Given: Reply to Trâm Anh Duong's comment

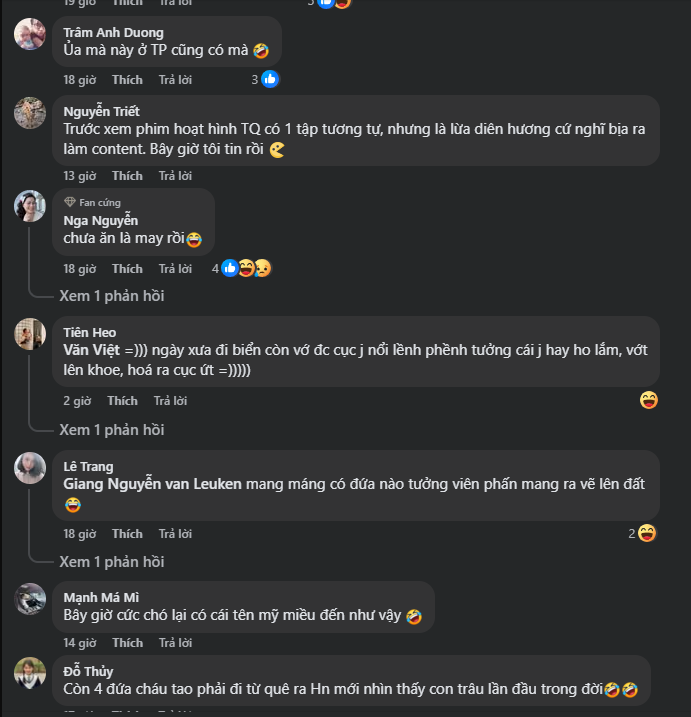Looking at the screenshot, I should coord(175,79).
